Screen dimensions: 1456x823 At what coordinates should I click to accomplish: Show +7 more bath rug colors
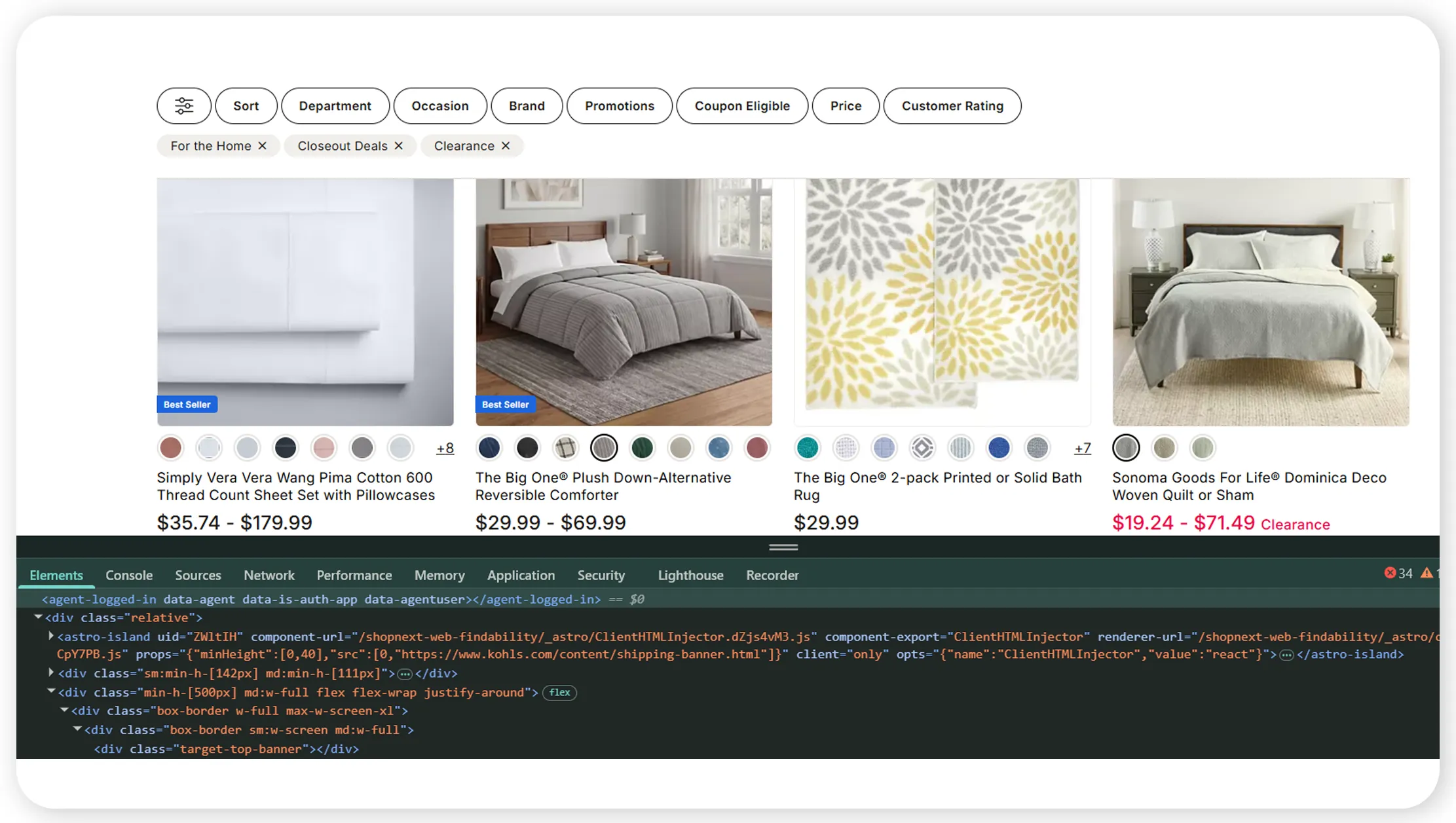(1083, 448)
